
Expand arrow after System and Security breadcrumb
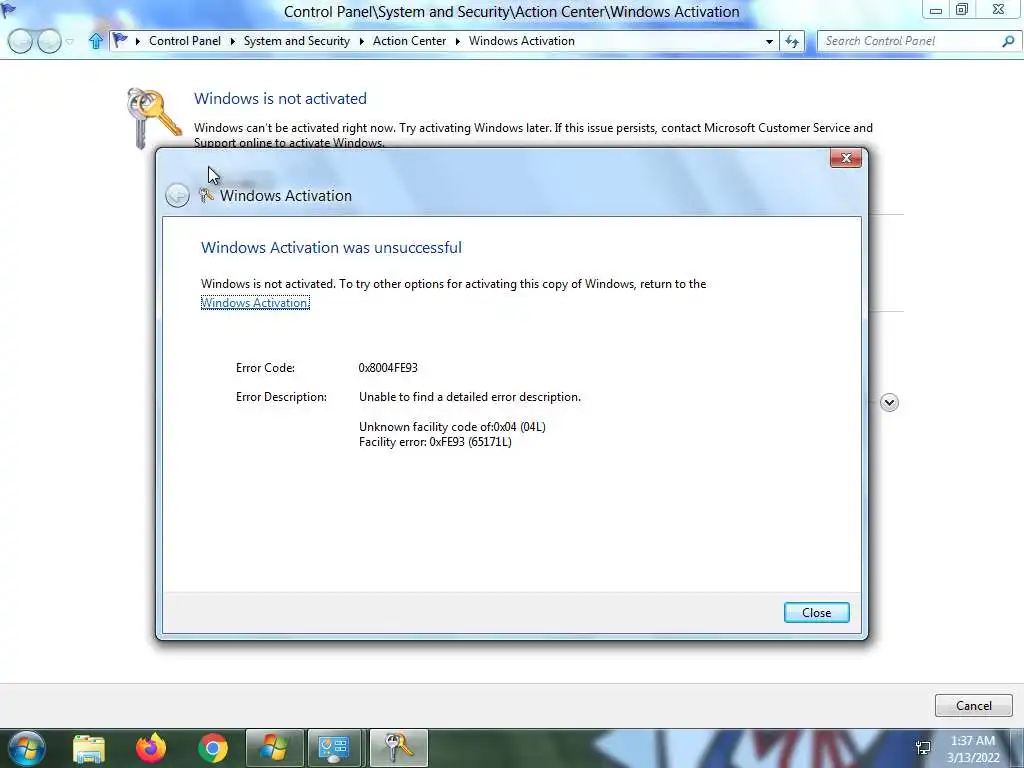(x=361, y=41)
